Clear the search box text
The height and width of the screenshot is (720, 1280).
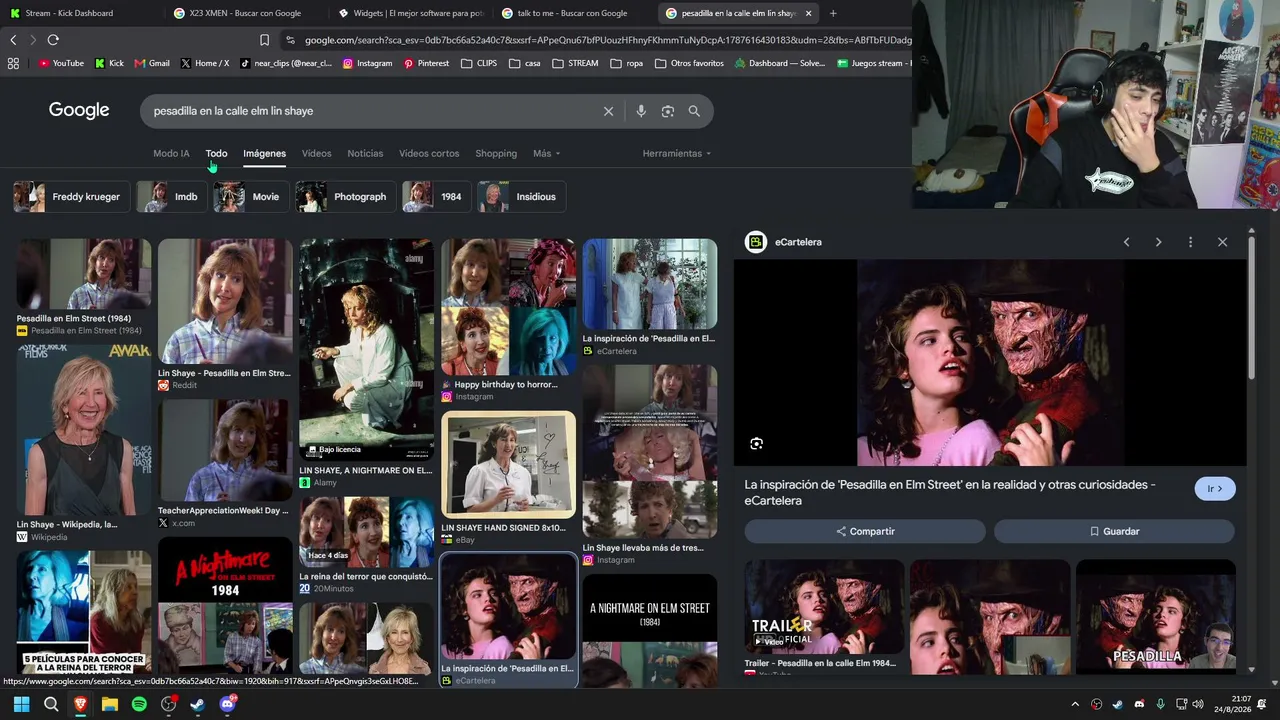point(608,111)
